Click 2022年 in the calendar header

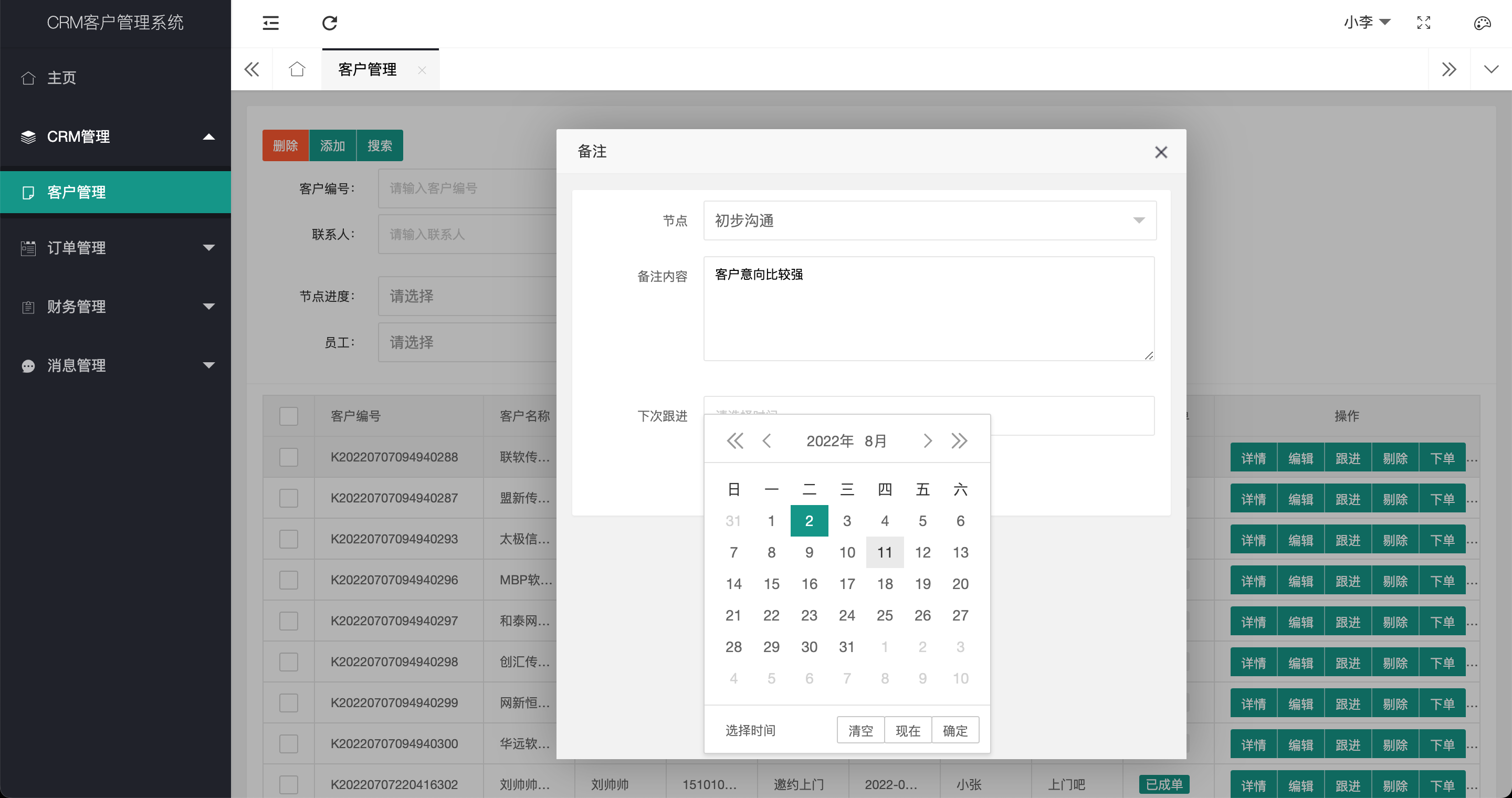click(x=829, y=440)
